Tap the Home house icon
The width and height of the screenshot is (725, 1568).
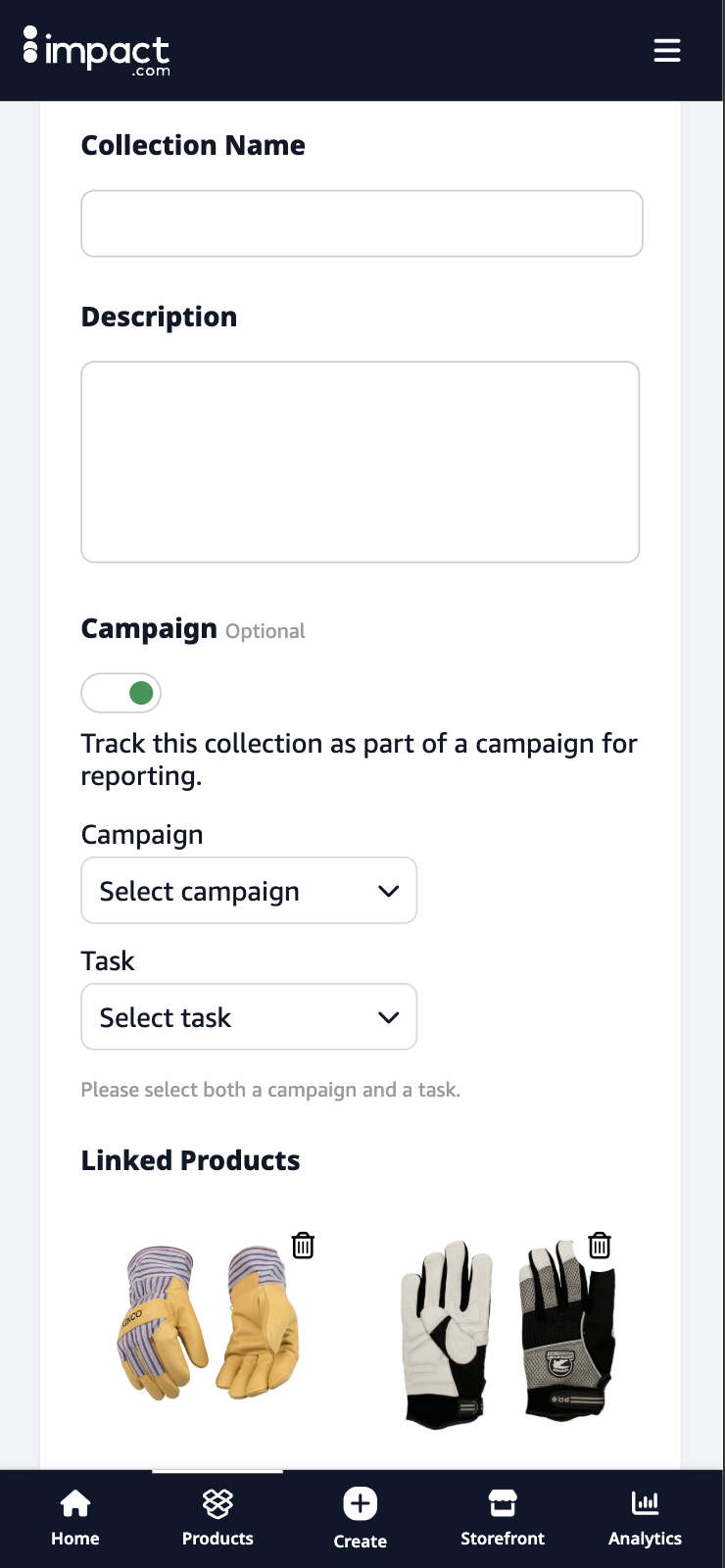(x=75, y=1503)
